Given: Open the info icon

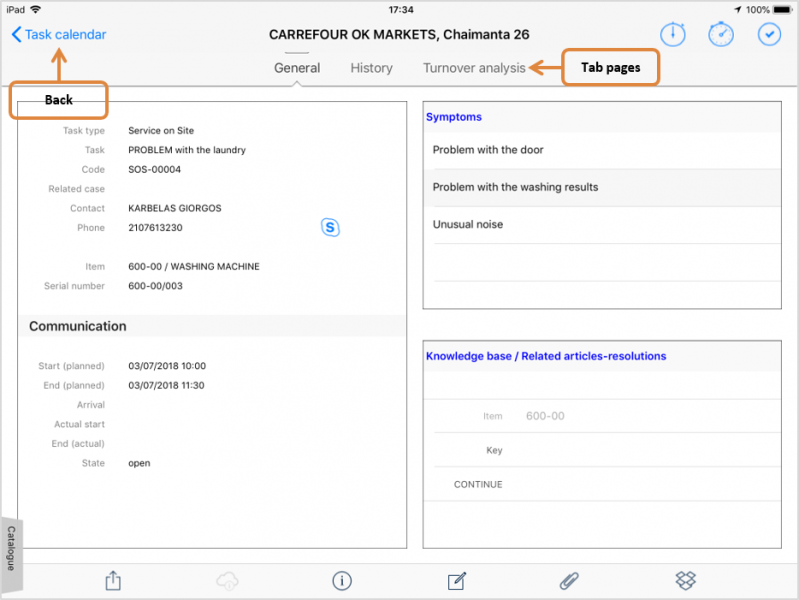Looking at the screenshot, I should pos(342,580).
